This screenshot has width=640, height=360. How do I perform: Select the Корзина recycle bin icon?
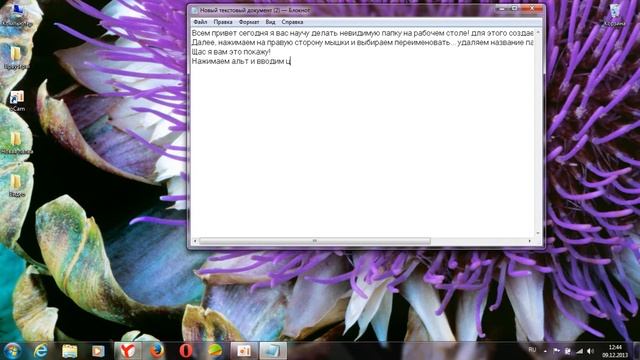[614, 16]
